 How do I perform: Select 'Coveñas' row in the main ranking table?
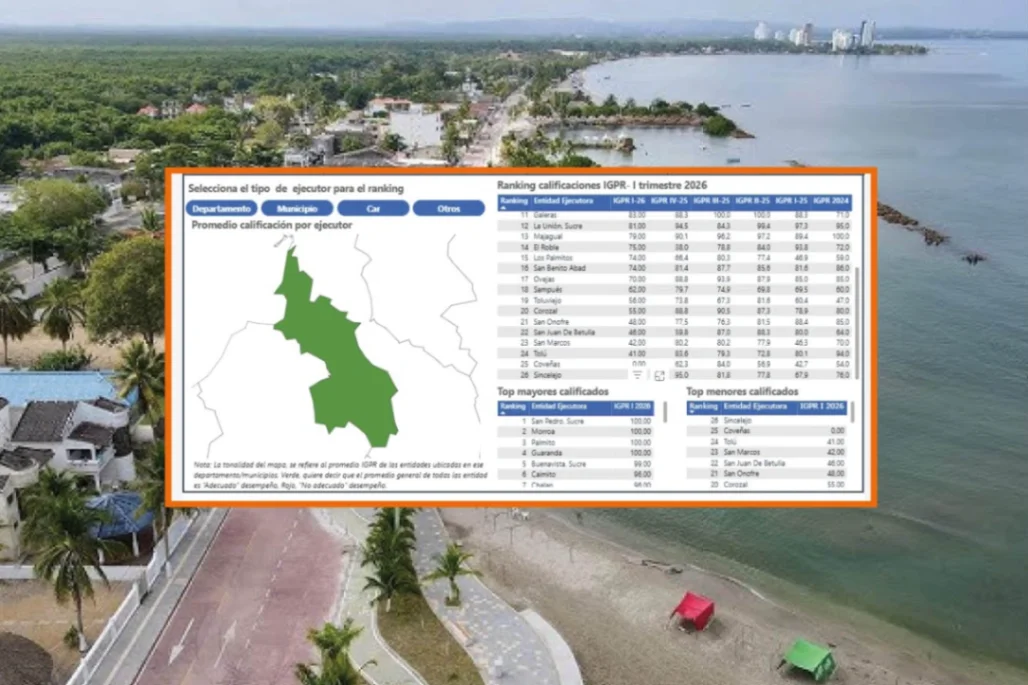(675, 364)
